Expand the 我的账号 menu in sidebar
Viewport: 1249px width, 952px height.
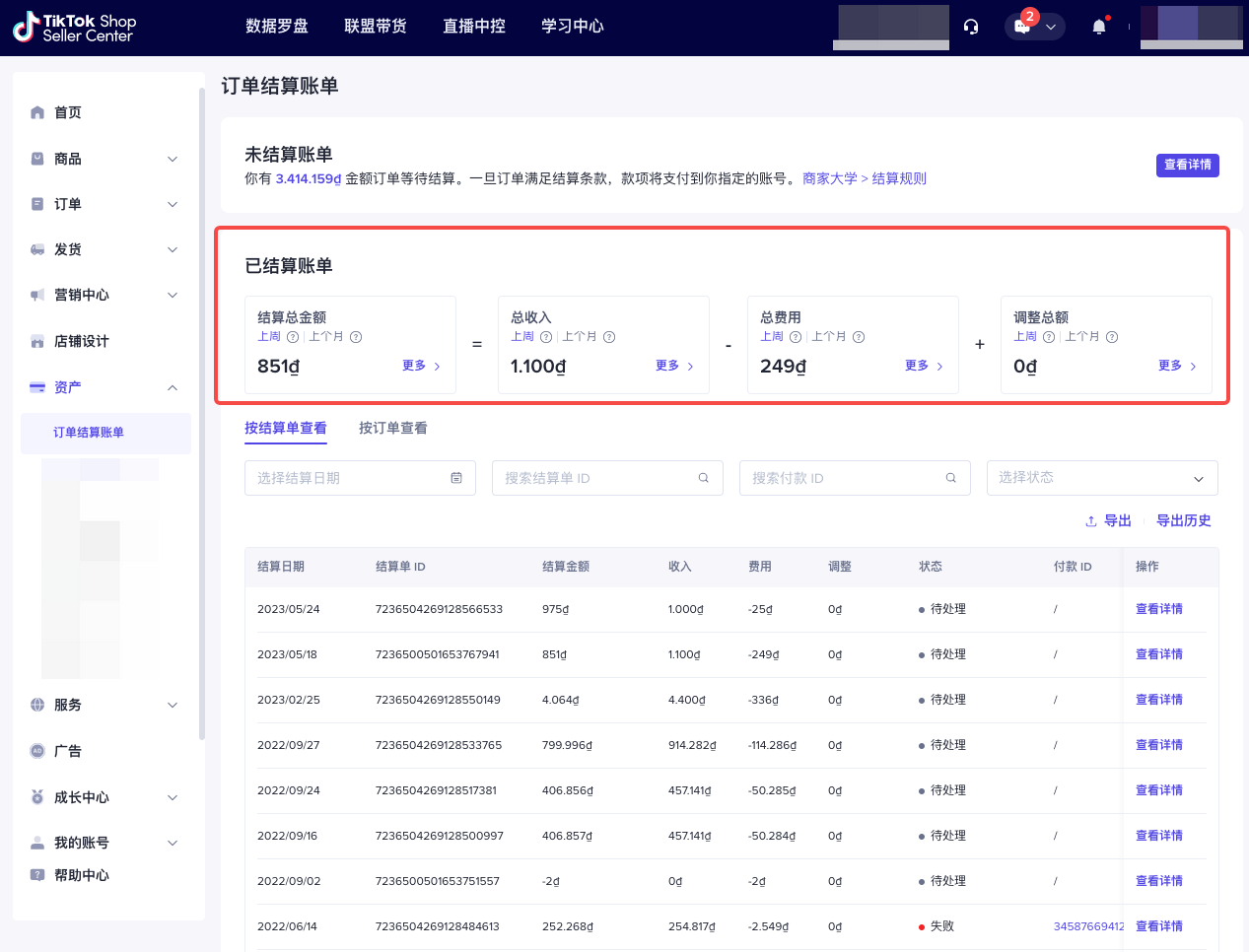point(173,842)
